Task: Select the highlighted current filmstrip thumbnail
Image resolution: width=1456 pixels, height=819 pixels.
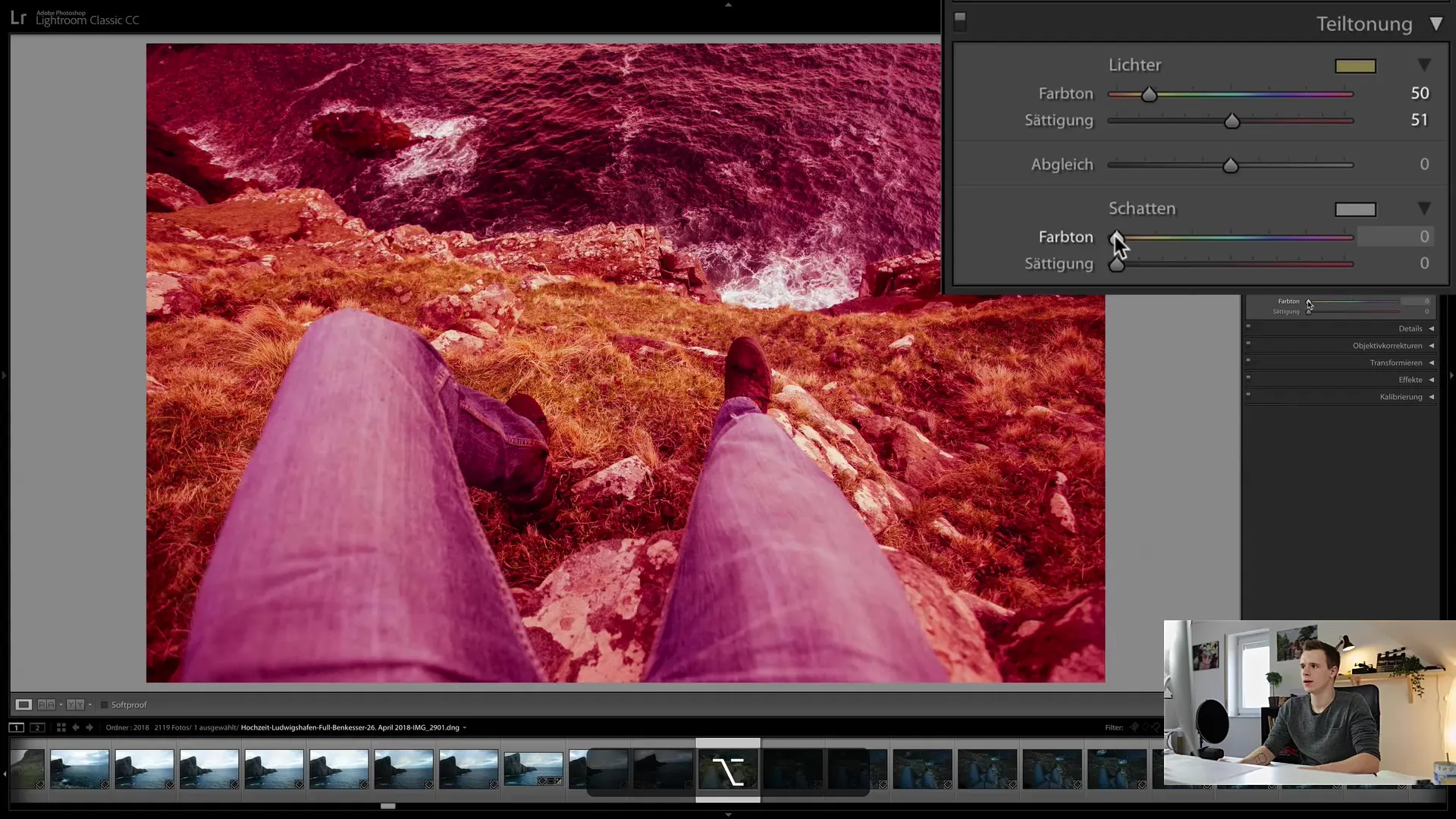Action: pyautogui.click(x=728, y=770)
